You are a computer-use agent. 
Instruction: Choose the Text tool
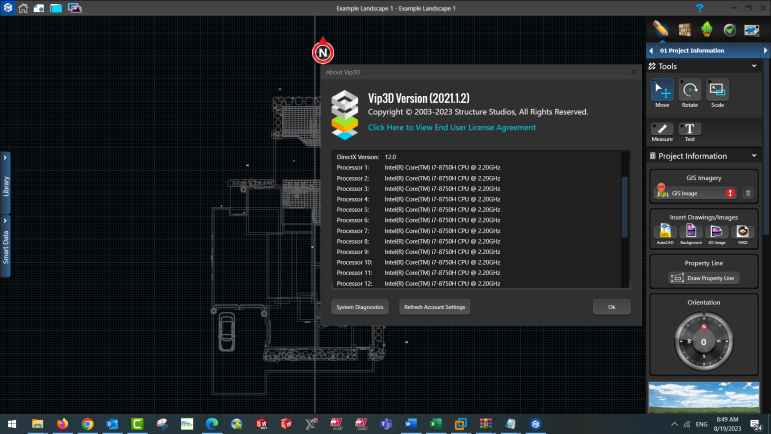pos(690,132)
